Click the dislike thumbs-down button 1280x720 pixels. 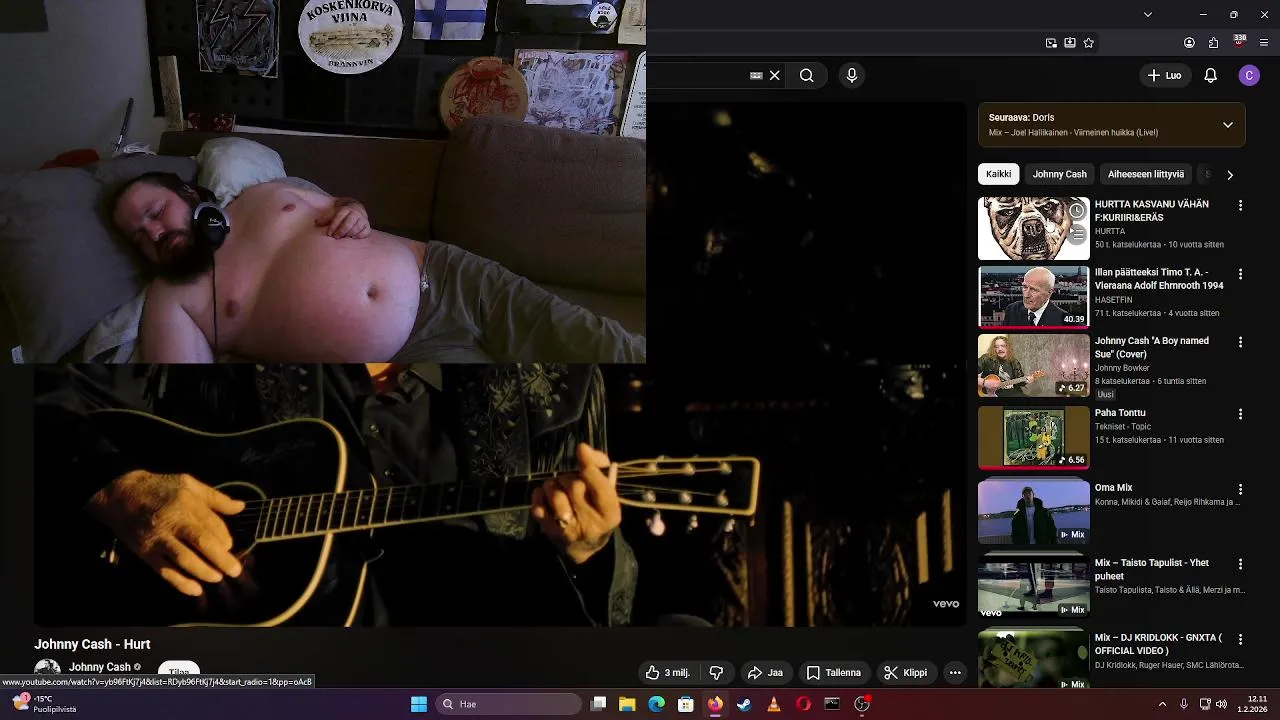(x=716, y=673)
